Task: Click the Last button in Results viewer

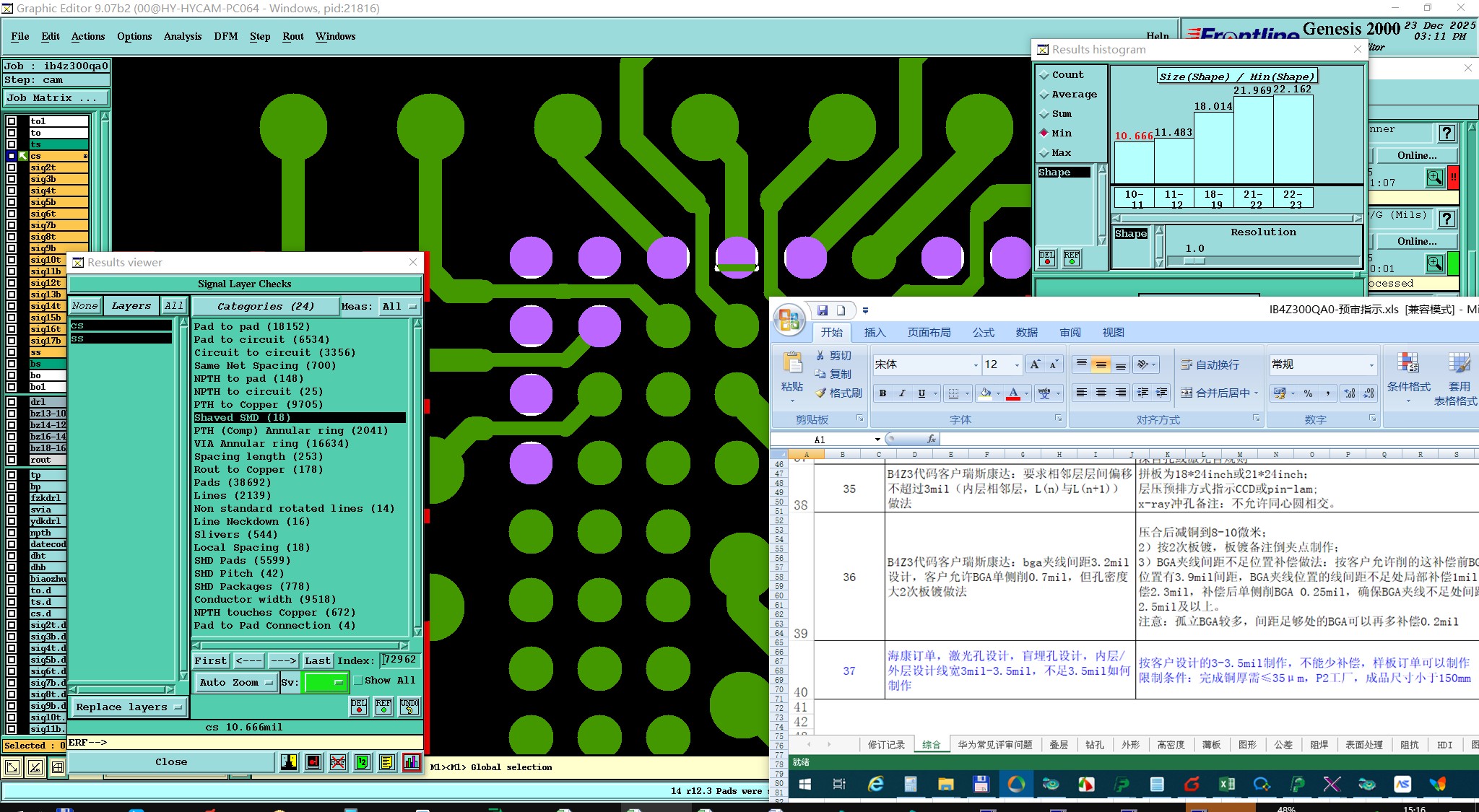Action: (317, 660)
